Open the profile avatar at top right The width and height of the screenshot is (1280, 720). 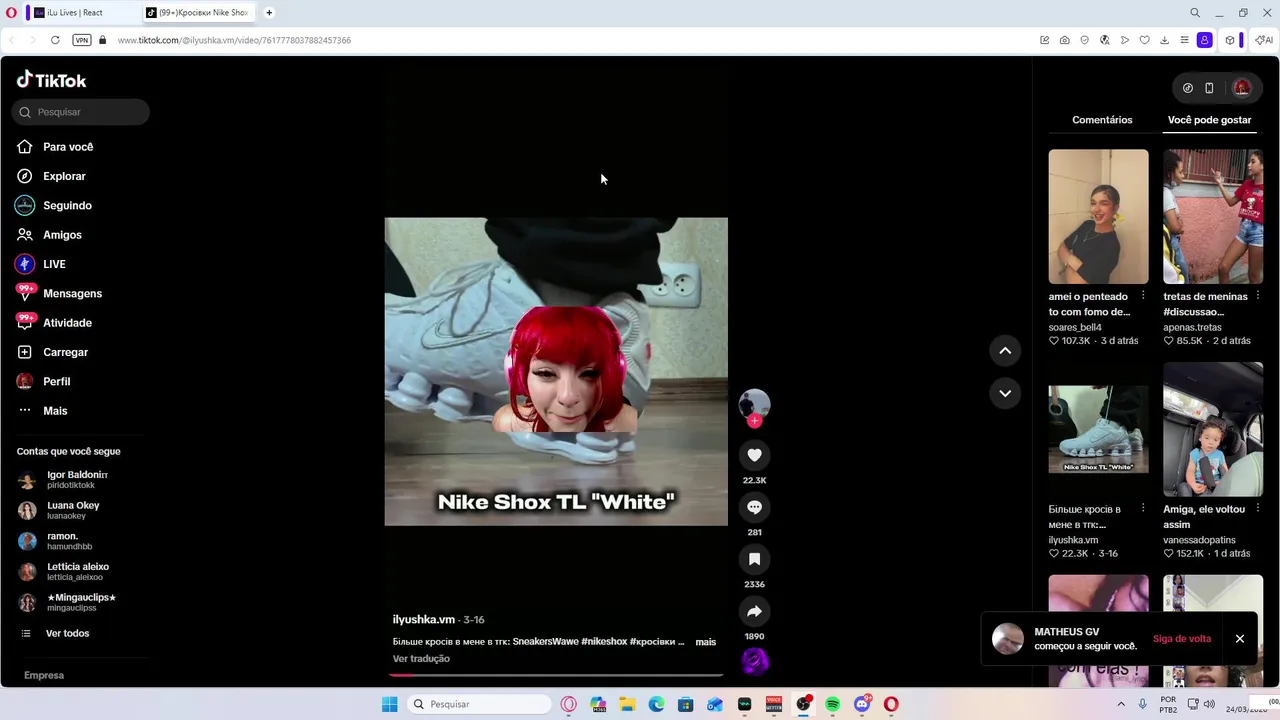pyautogui.click(x=1242, y=88)
